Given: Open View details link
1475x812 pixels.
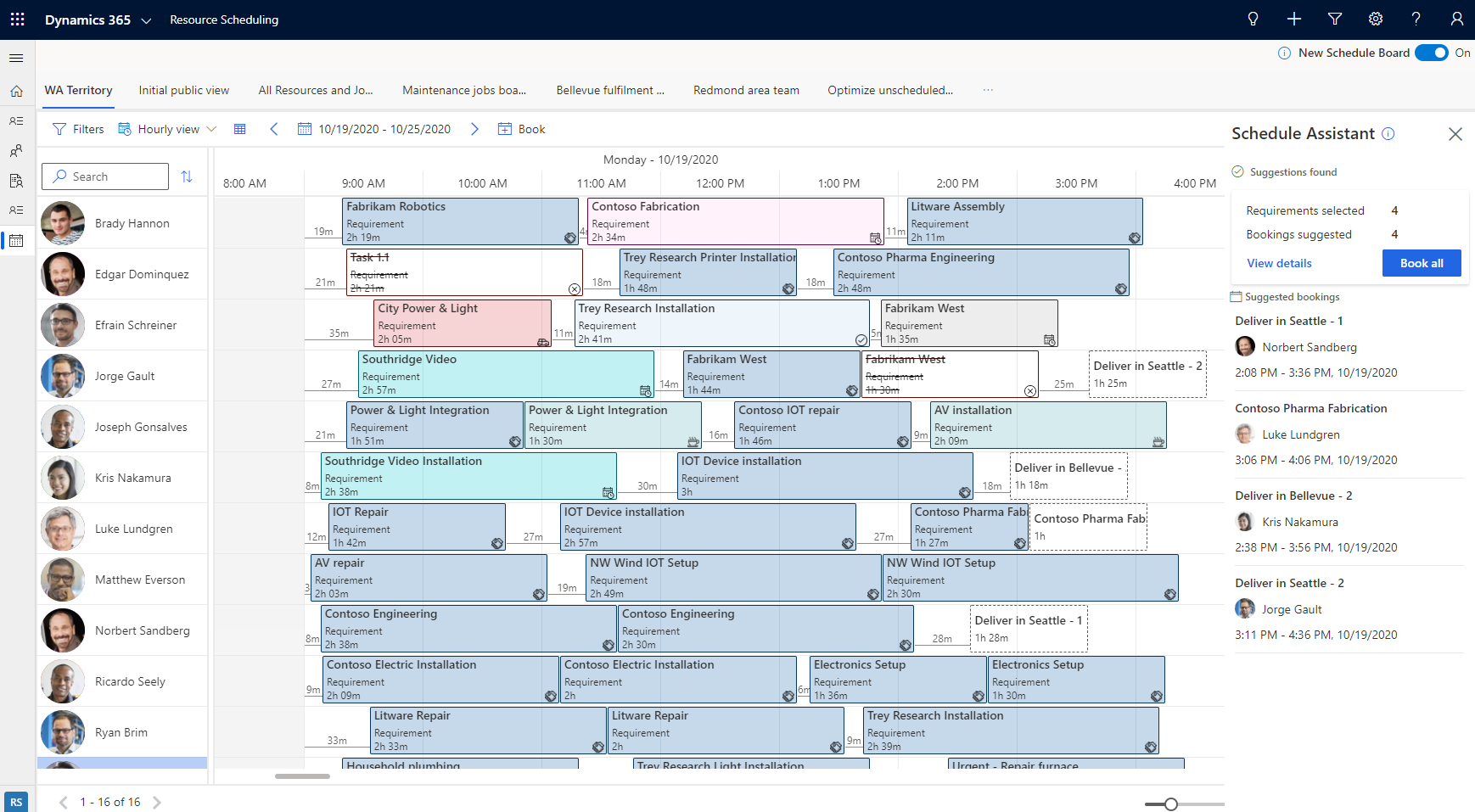Looking at the screenshot, I should pyautogui.click(x=1279, y=263).
